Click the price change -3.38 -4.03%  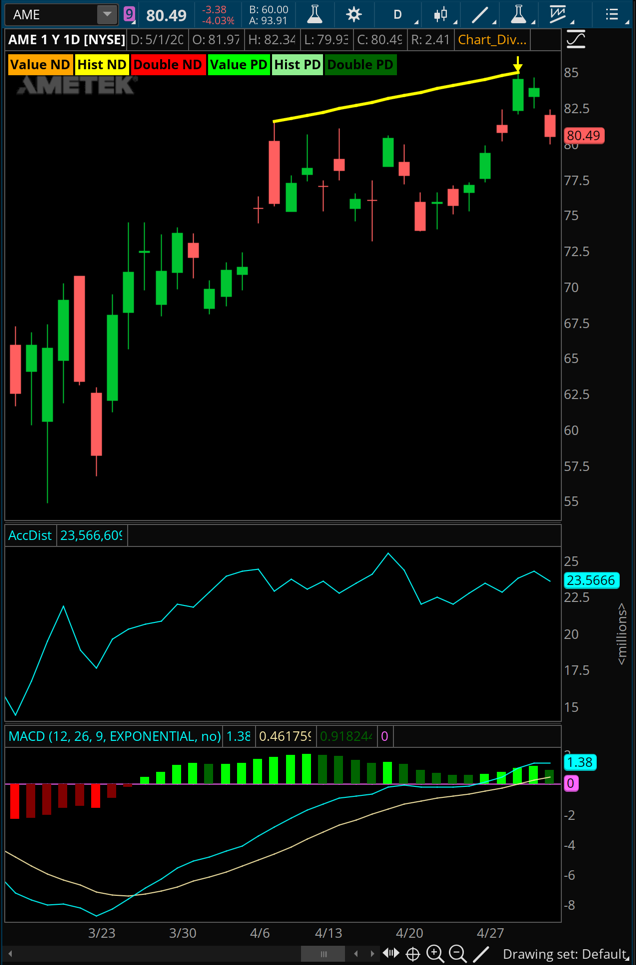(x=219, y=15)
